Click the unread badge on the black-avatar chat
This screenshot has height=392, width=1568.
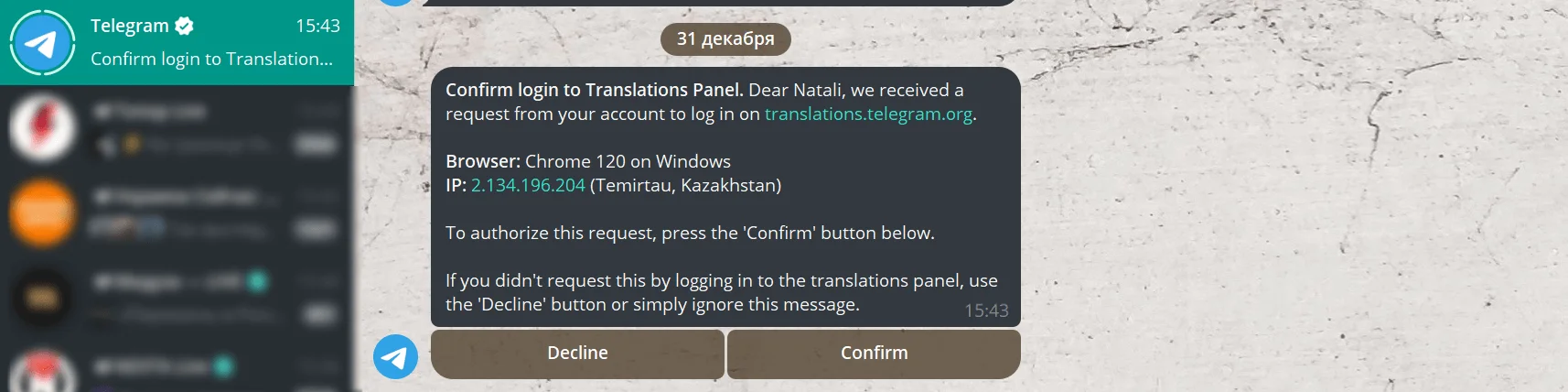[319, 314]
